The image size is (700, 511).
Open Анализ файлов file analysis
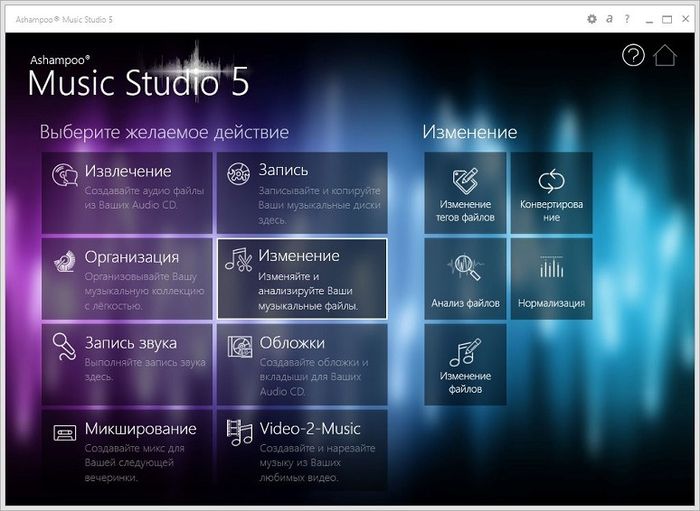pyautogui.click(x=465, y=278)
